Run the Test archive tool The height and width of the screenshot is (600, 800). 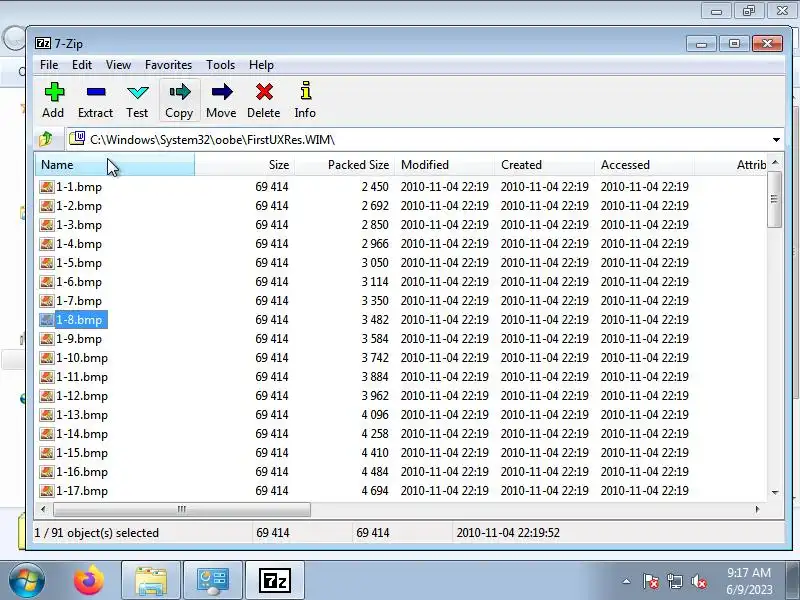tap(137, 101)
